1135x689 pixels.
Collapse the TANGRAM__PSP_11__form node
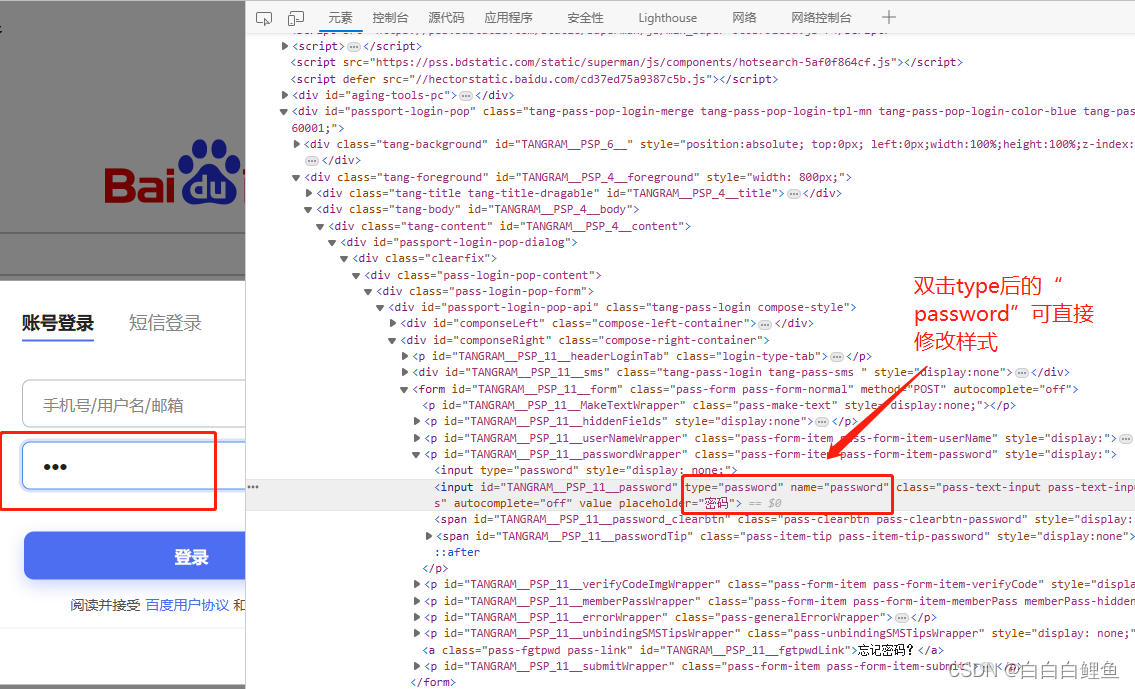(x=405, y=389)
